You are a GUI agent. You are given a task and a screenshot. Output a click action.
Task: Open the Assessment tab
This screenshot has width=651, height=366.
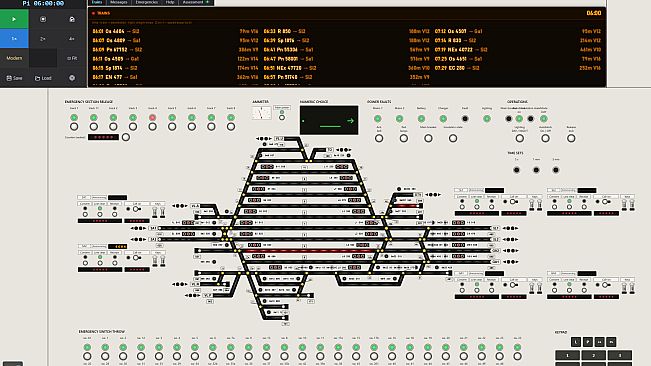tap(196, 2)
